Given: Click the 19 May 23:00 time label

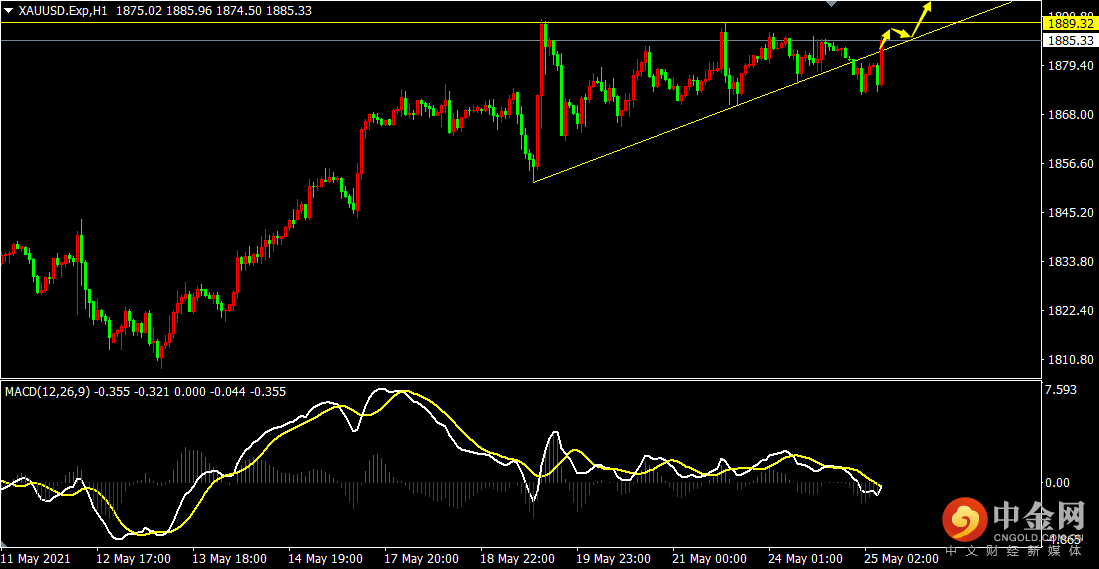Looking at the screenshot, I should pyautogui.click(x=612, y=558).
